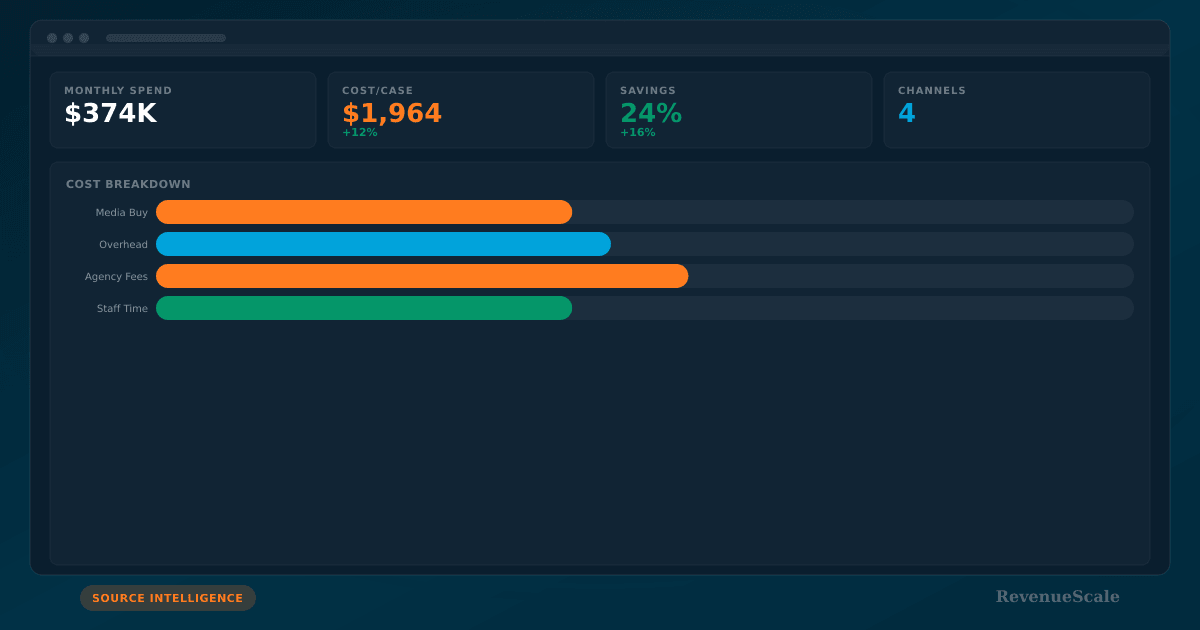Click the +16% savings change indicator

[x=637, y=133]
